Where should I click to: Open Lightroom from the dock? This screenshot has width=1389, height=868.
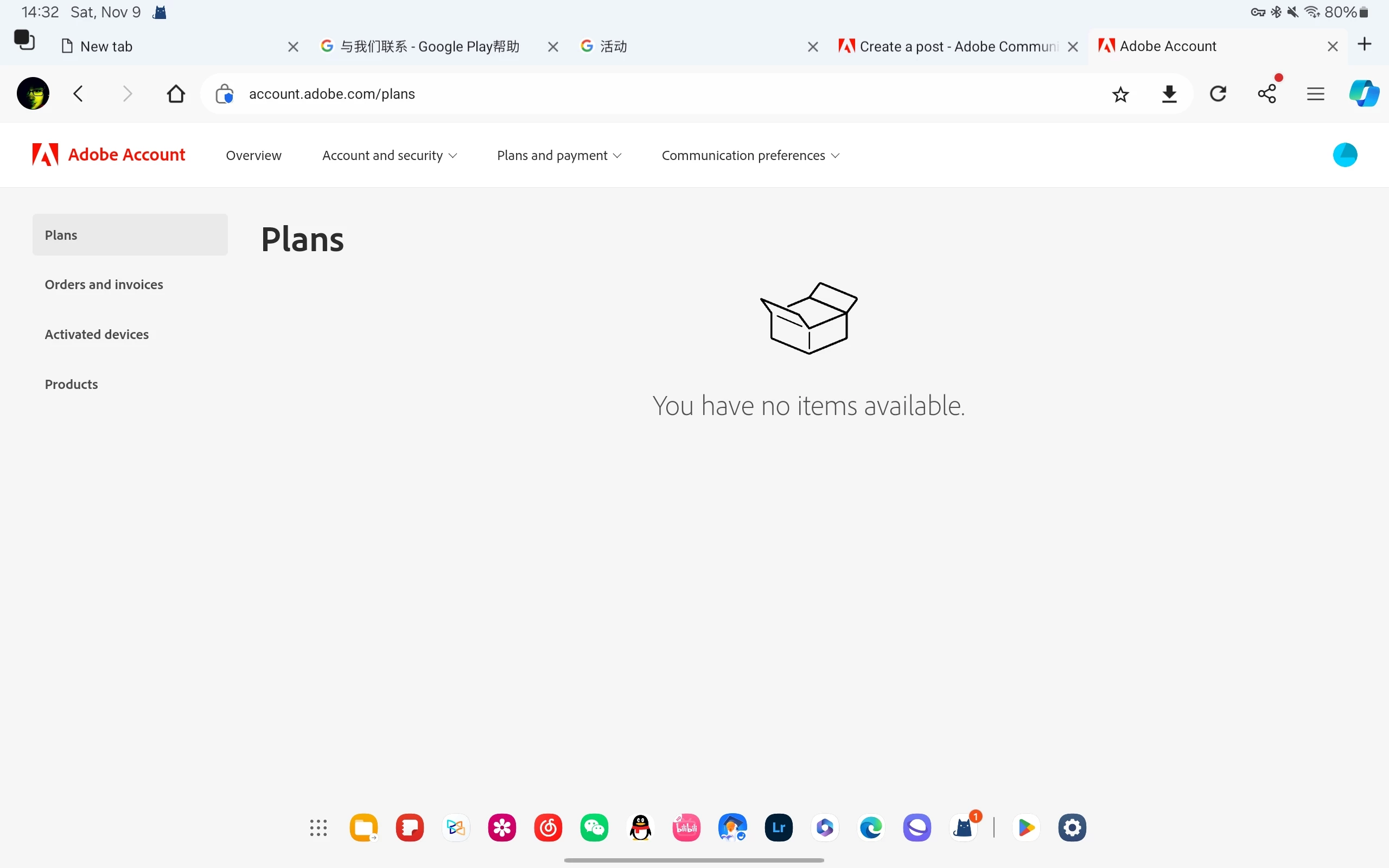778,827
